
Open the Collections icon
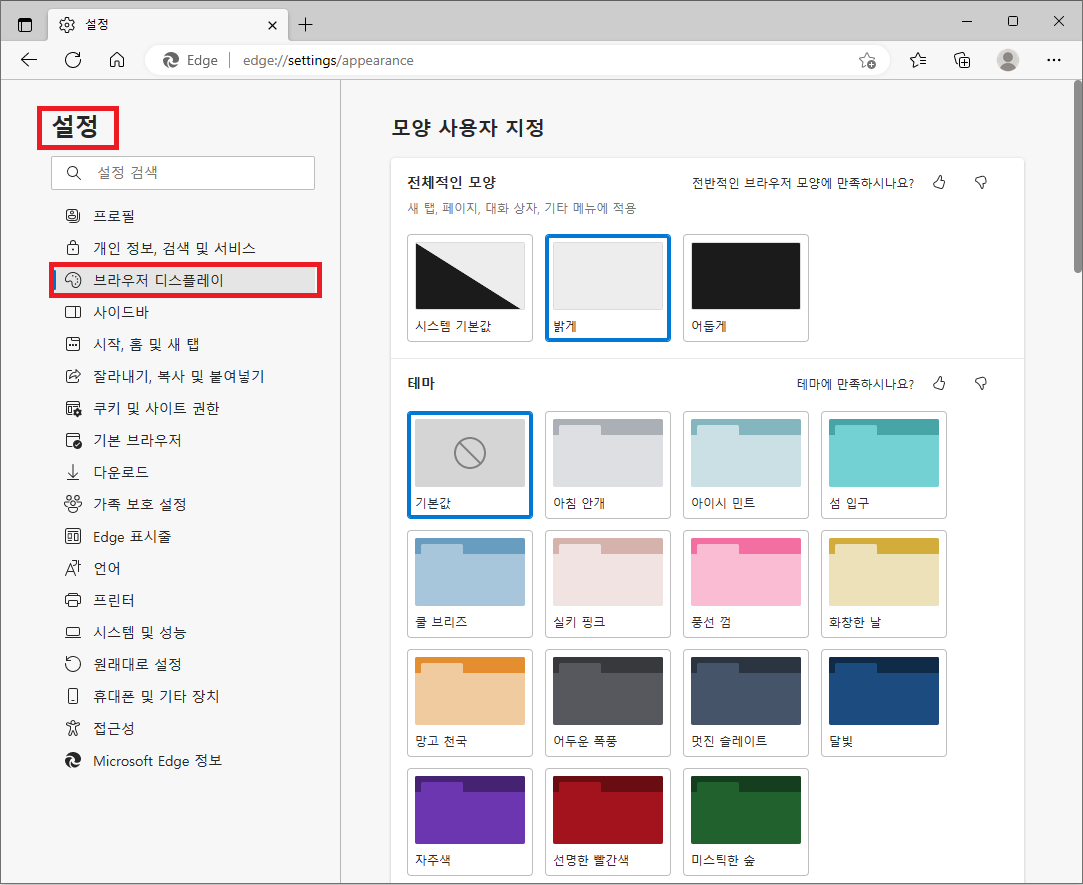click(x=962, y=60)
